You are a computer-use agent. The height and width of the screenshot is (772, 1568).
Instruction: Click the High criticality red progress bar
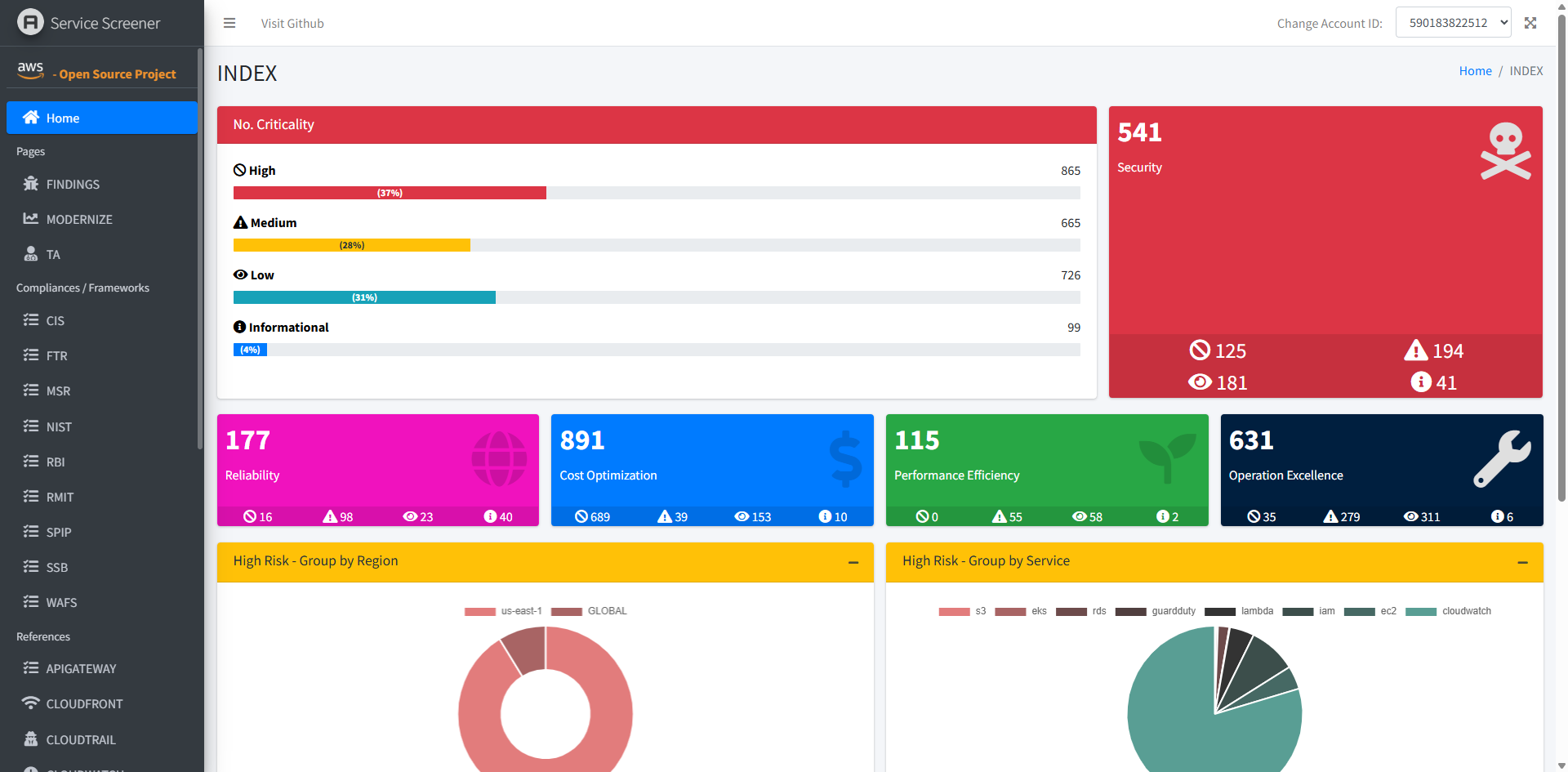pos(390,193)
